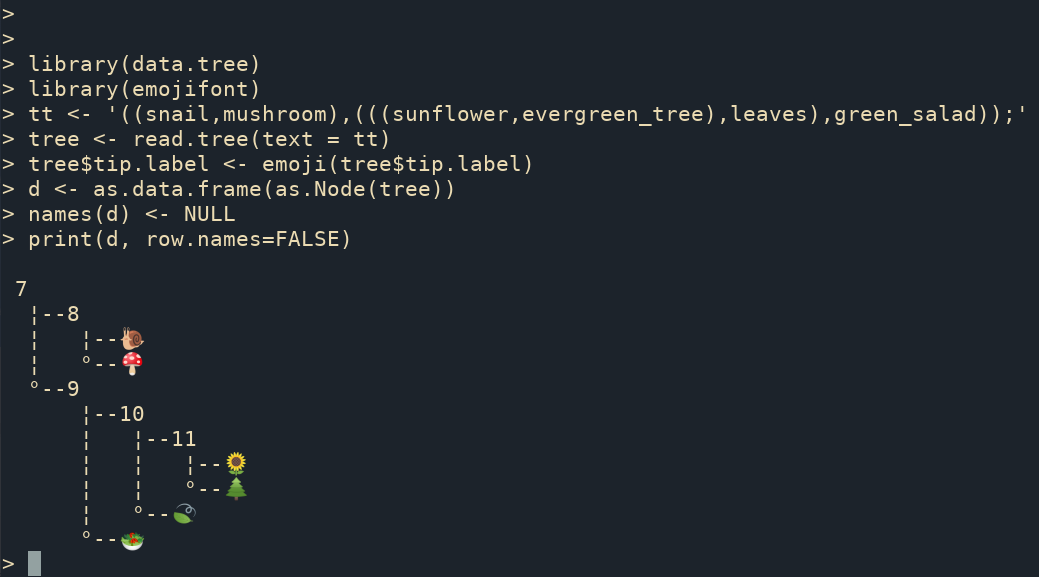Image resolution: width=1039 pixels, height=577 pixels.
Task: Select tree node 10
Action: pos(132,414)
